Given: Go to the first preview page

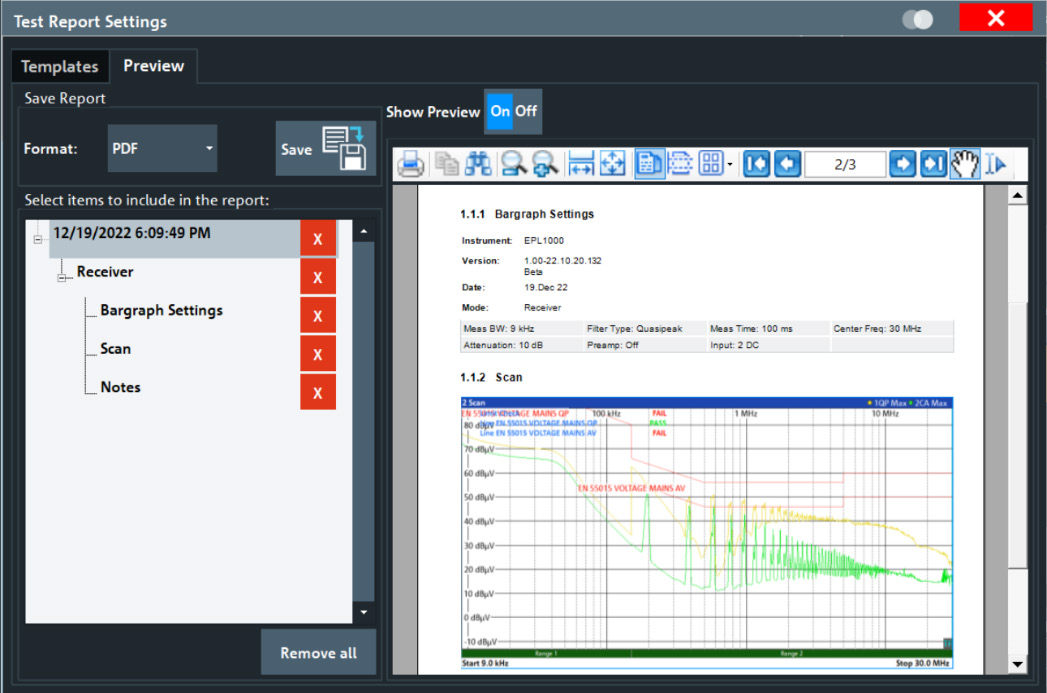Looking at the screenshot, I should [x=756, y=164].
